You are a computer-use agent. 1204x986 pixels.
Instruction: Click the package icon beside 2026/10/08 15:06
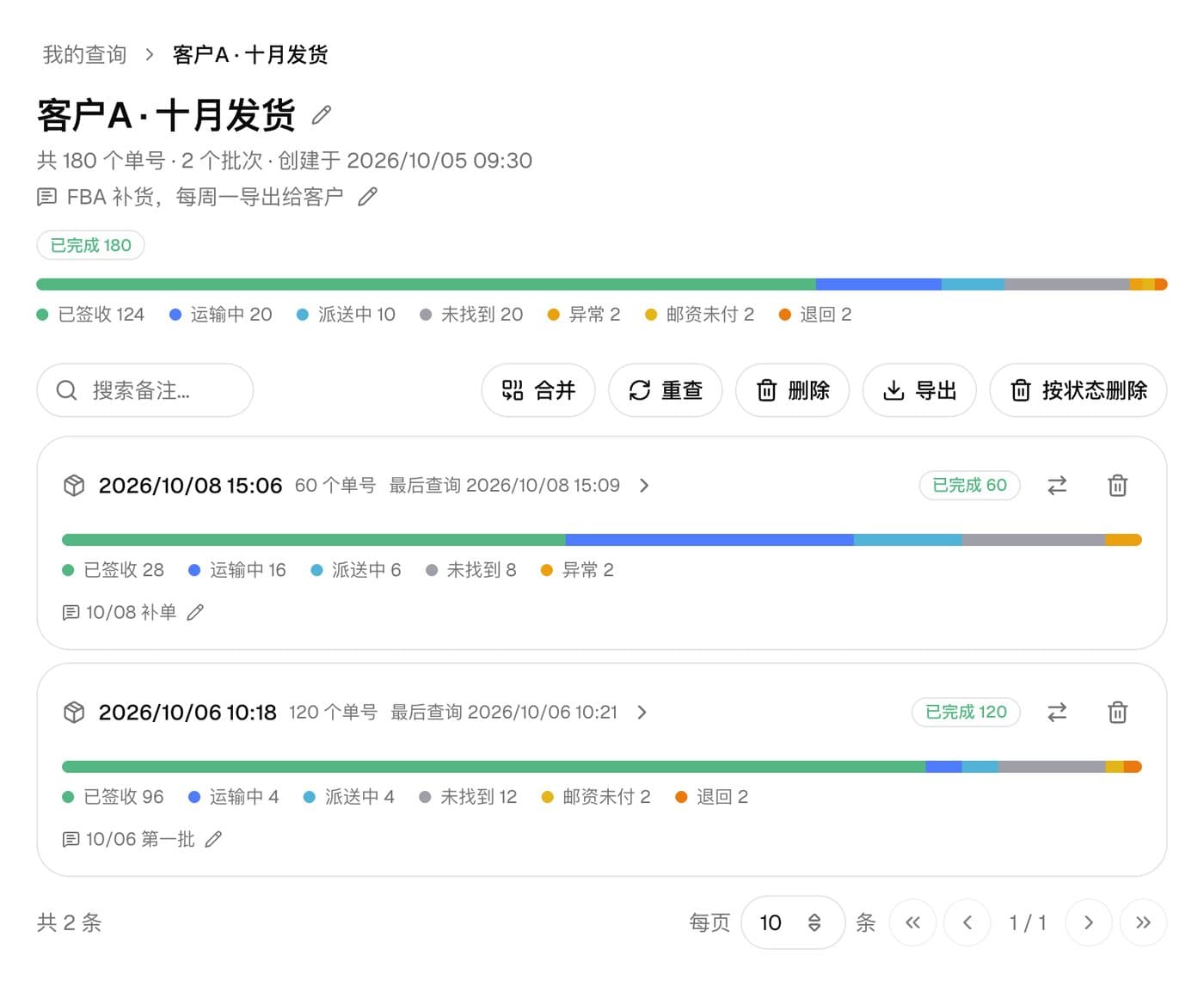pyautogui.click(x=74, y=486)
